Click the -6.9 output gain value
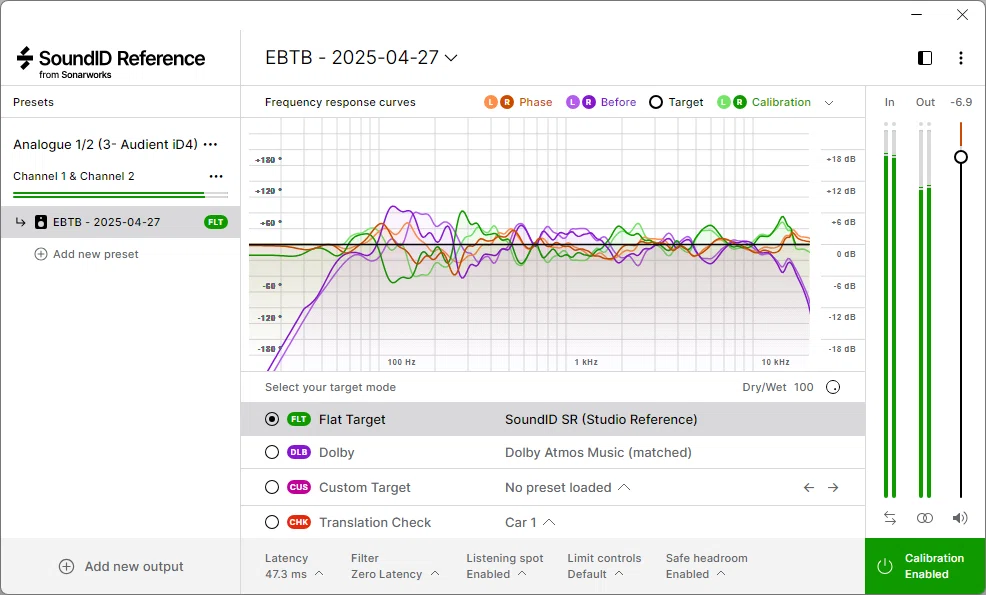 [960, 102]
